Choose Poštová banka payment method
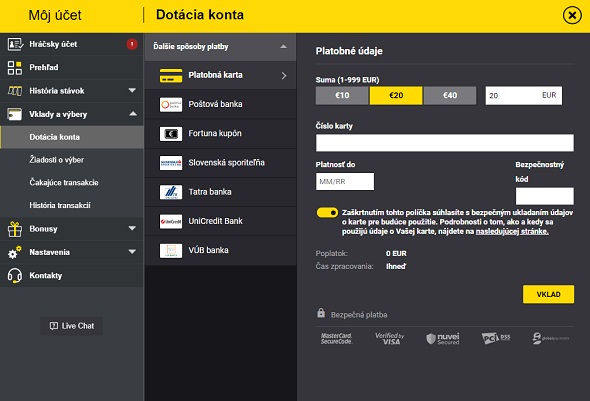Image resolution: width=590 pixels, height=401 pixels. coord(220,105)
